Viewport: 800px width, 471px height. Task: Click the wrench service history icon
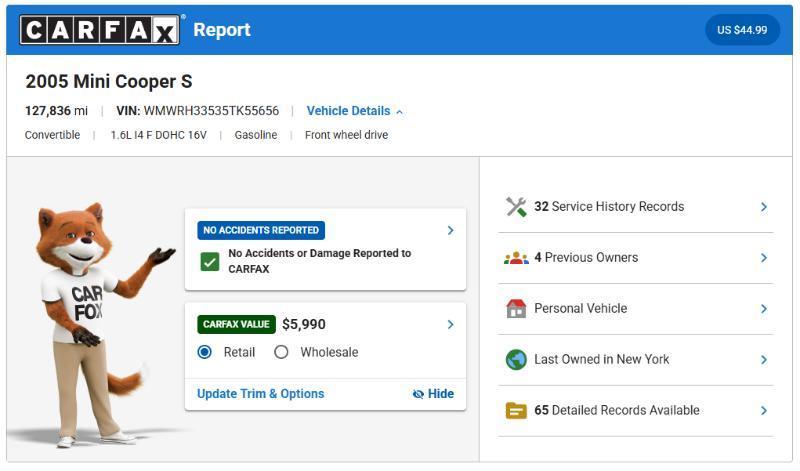pos(516,207)
